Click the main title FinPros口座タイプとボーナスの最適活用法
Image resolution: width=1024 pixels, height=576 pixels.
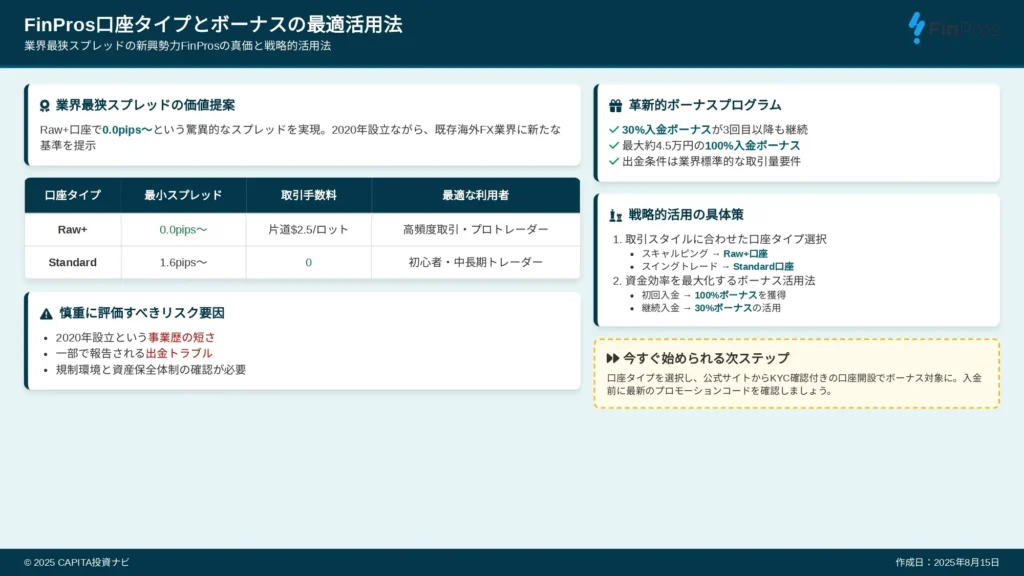(x=213, y=25)
